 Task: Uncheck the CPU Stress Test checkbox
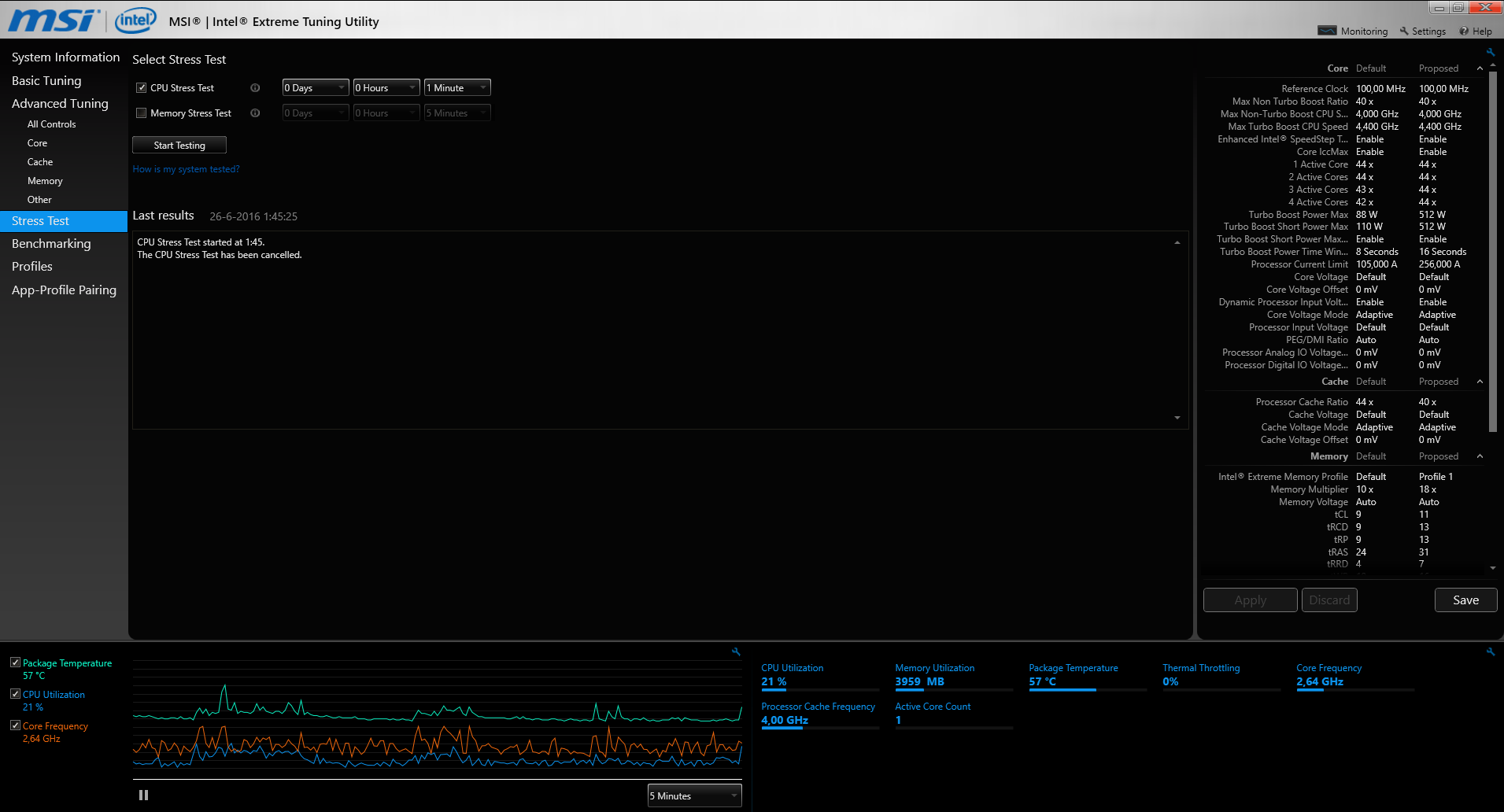[142, 88]
